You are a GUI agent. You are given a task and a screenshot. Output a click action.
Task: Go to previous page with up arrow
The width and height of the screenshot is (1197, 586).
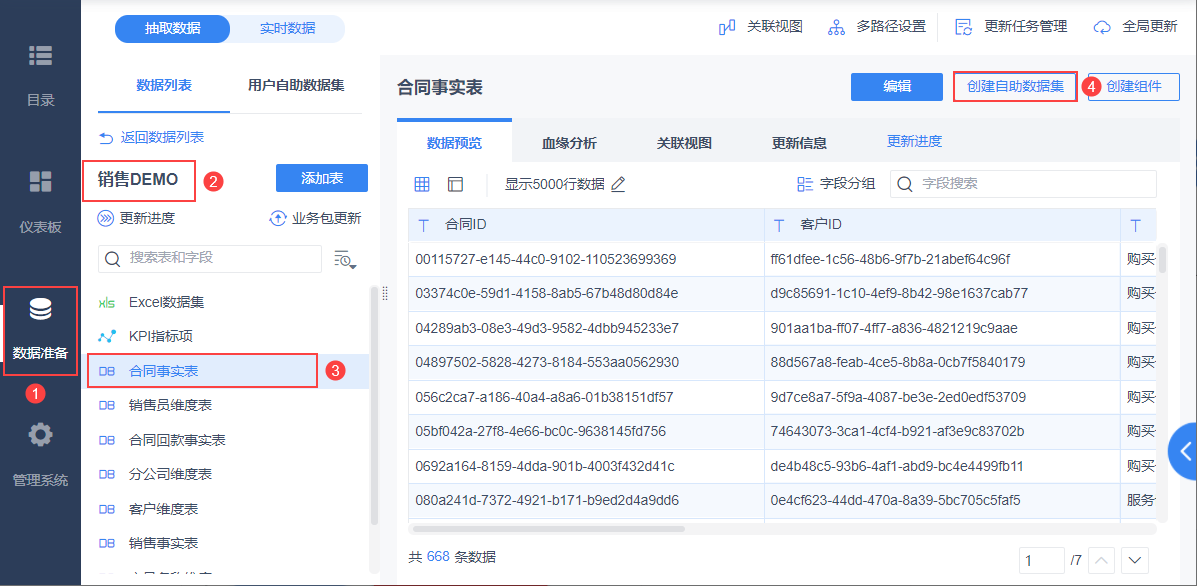pos(1100,561)
